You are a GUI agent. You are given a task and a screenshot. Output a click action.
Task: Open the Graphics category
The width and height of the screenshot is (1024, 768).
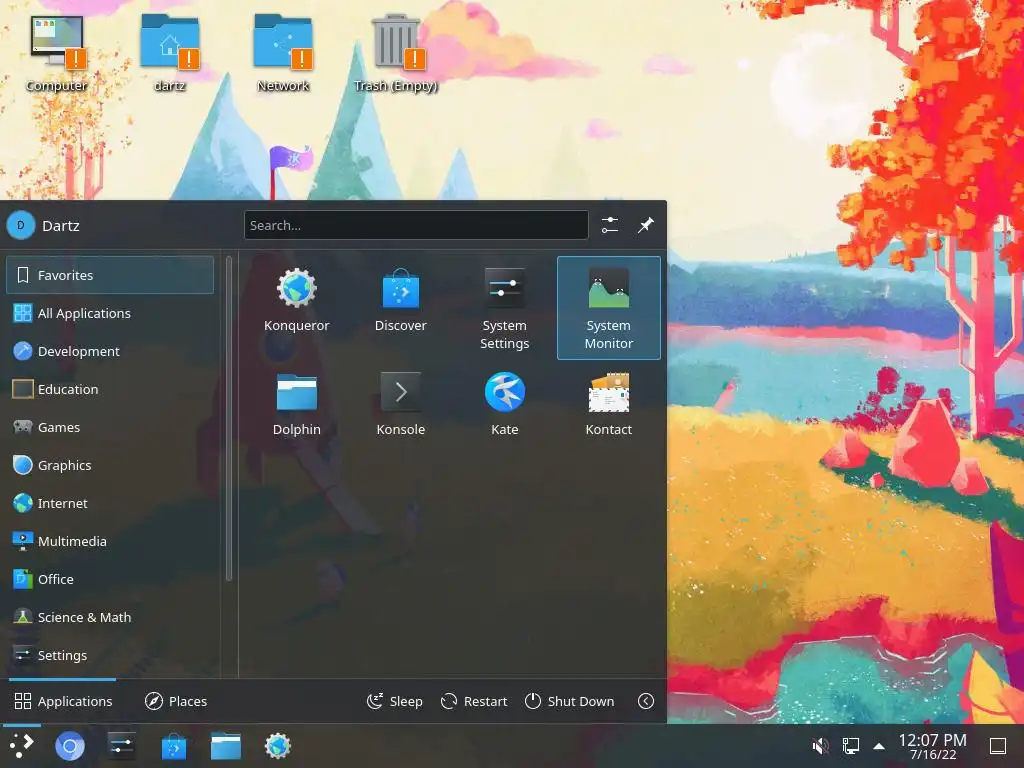coord(110,465)
